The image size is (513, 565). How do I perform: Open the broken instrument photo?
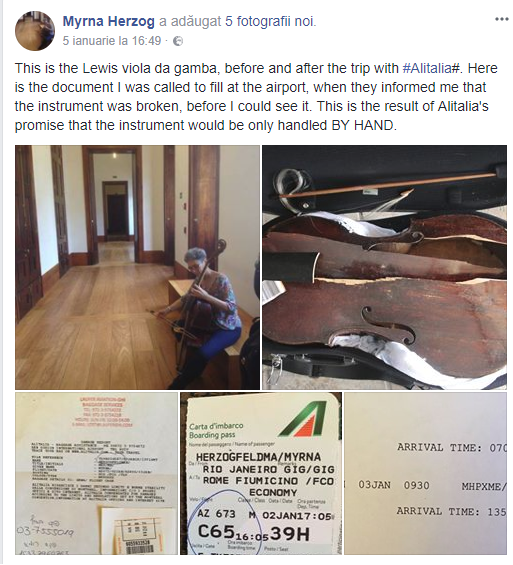tap(384, 267)
